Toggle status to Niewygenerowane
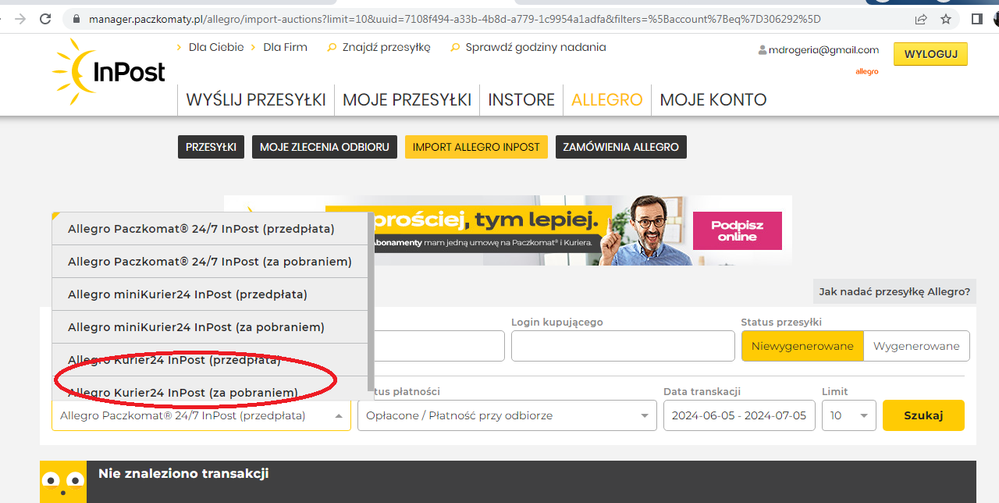 tap(802, 346)
